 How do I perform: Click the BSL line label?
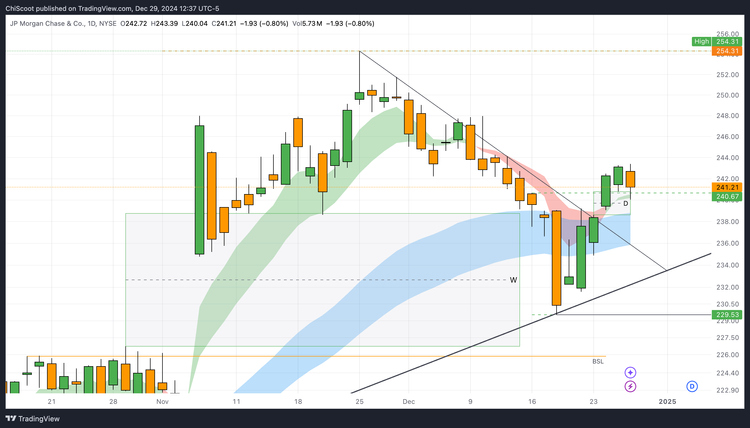pyautogui.click(x=598, y=362)
